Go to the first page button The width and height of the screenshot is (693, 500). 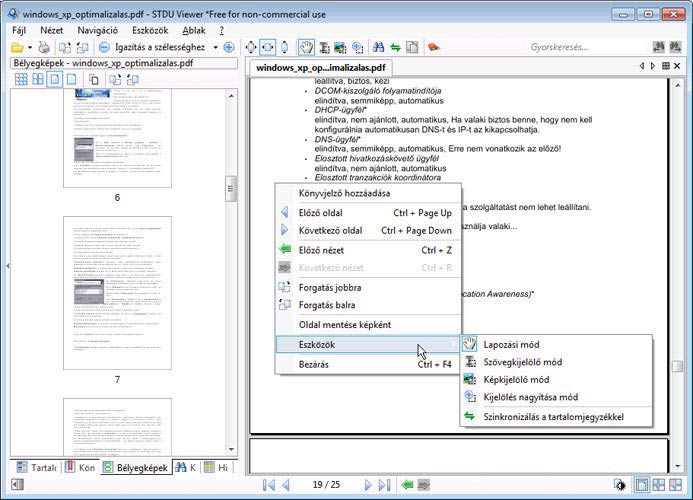point(268,485)
